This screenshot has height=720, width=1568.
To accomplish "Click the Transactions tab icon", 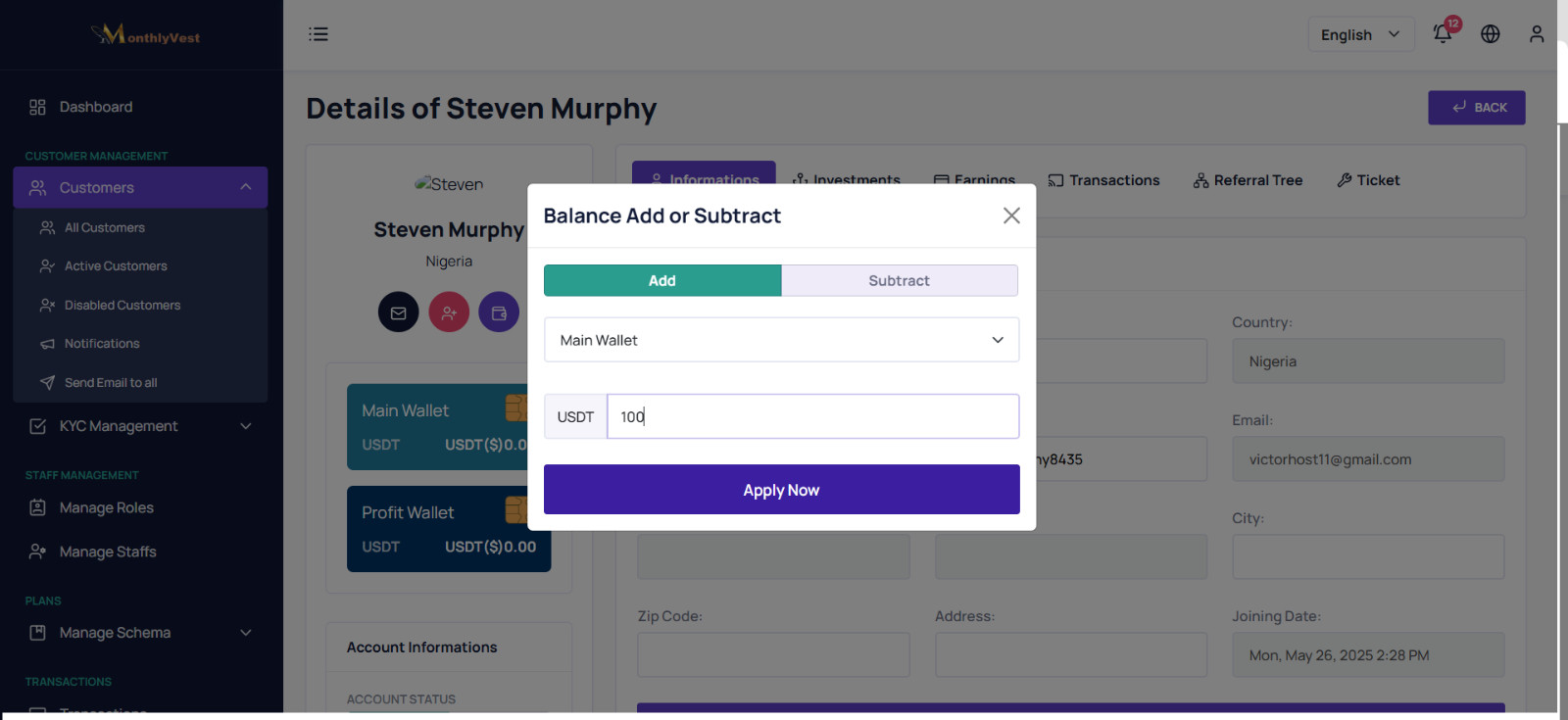I will 1055,180.
